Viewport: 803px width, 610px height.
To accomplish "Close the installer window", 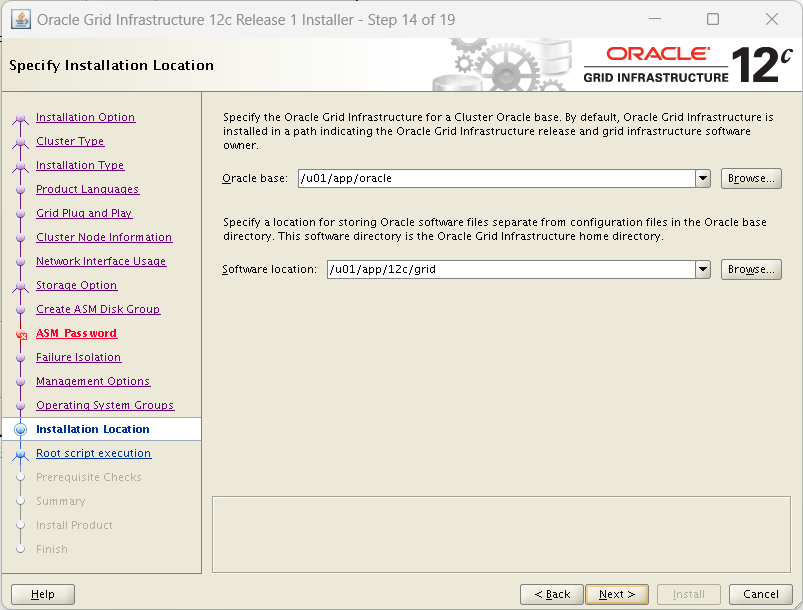I will click(772, 19).
